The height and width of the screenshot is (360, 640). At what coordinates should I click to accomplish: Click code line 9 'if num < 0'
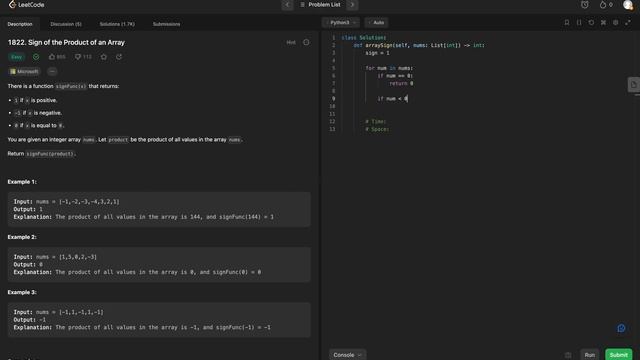tap(392, 99)
